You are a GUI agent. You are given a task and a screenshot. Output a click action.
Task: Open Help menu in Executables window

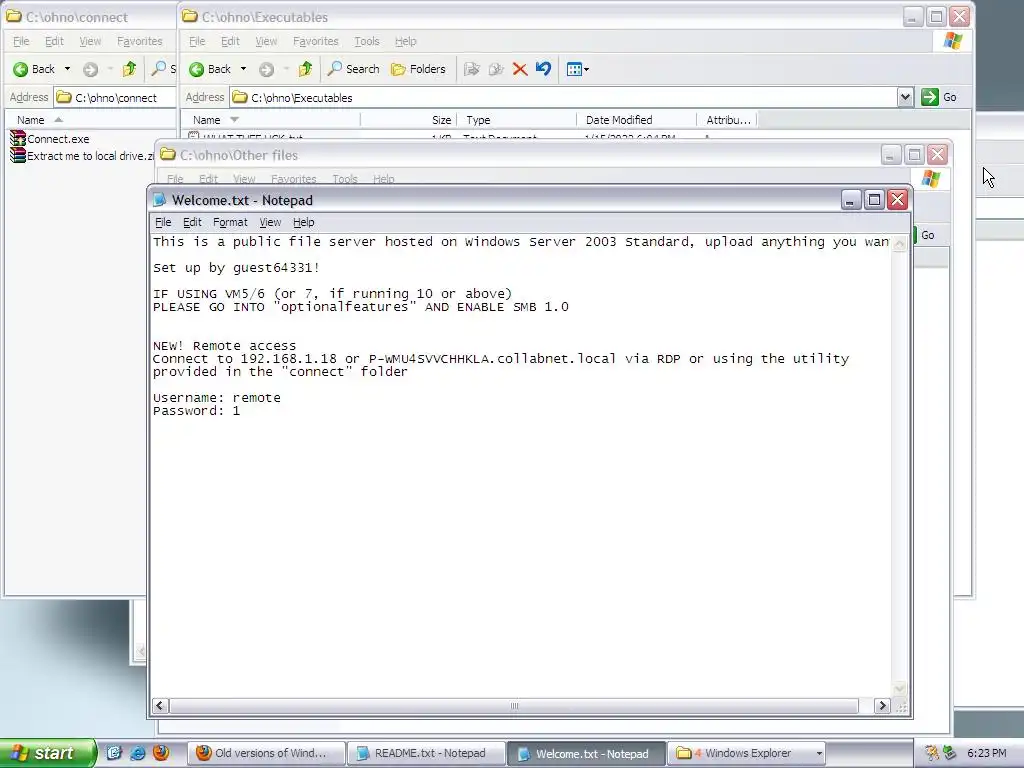coord(405,41)
